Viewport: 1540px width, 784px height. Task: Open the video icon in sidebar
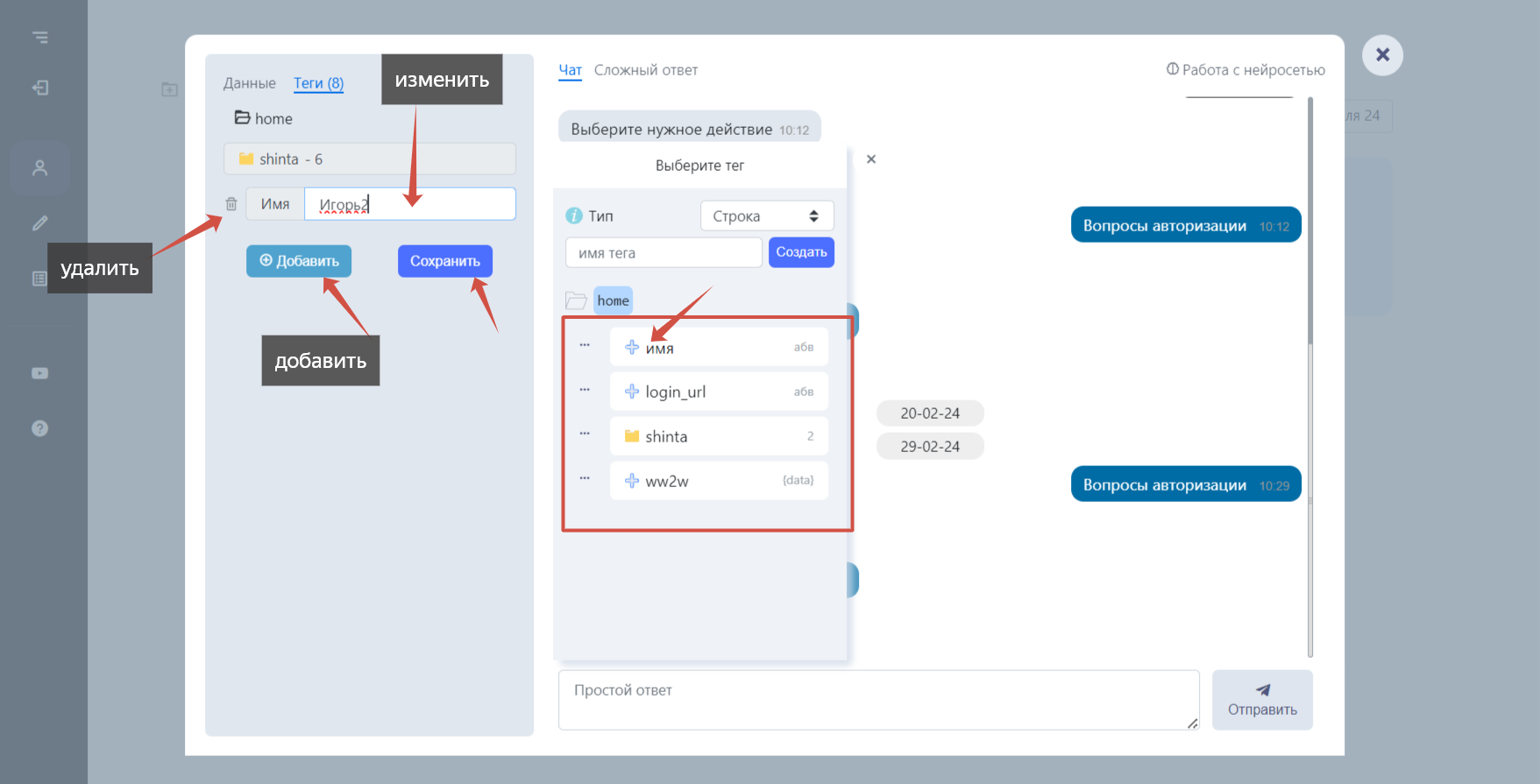point(40,373)
